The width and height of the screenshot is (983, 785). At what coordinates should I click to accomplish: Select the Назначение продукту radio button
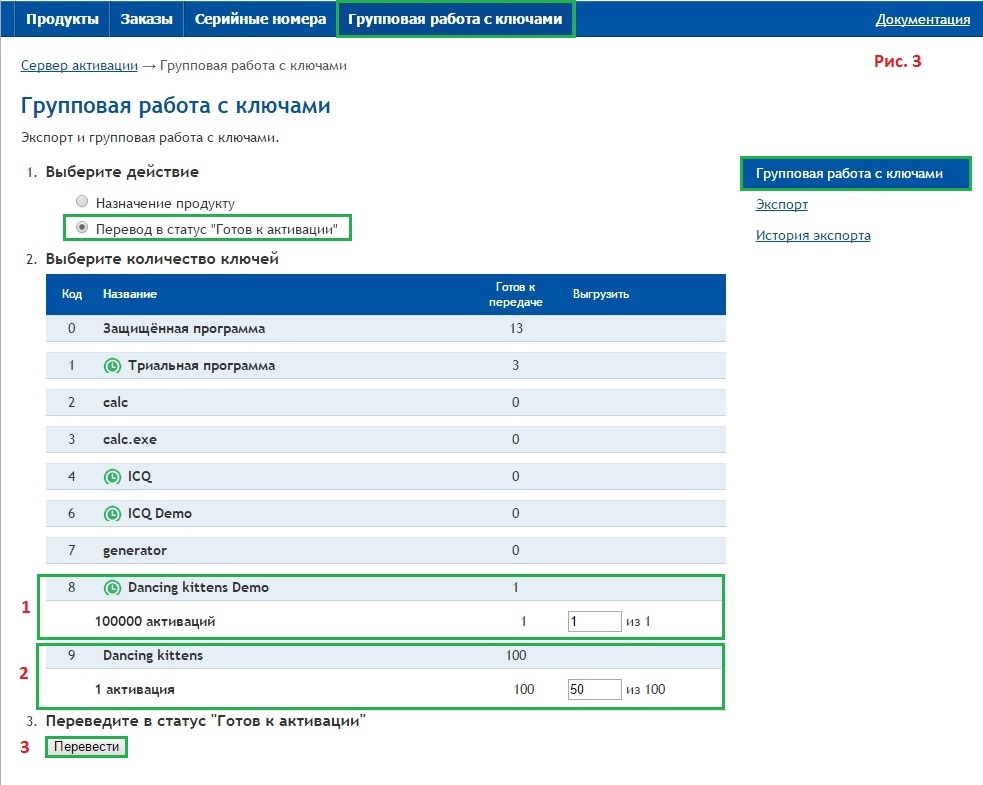[x=83, y=201]
